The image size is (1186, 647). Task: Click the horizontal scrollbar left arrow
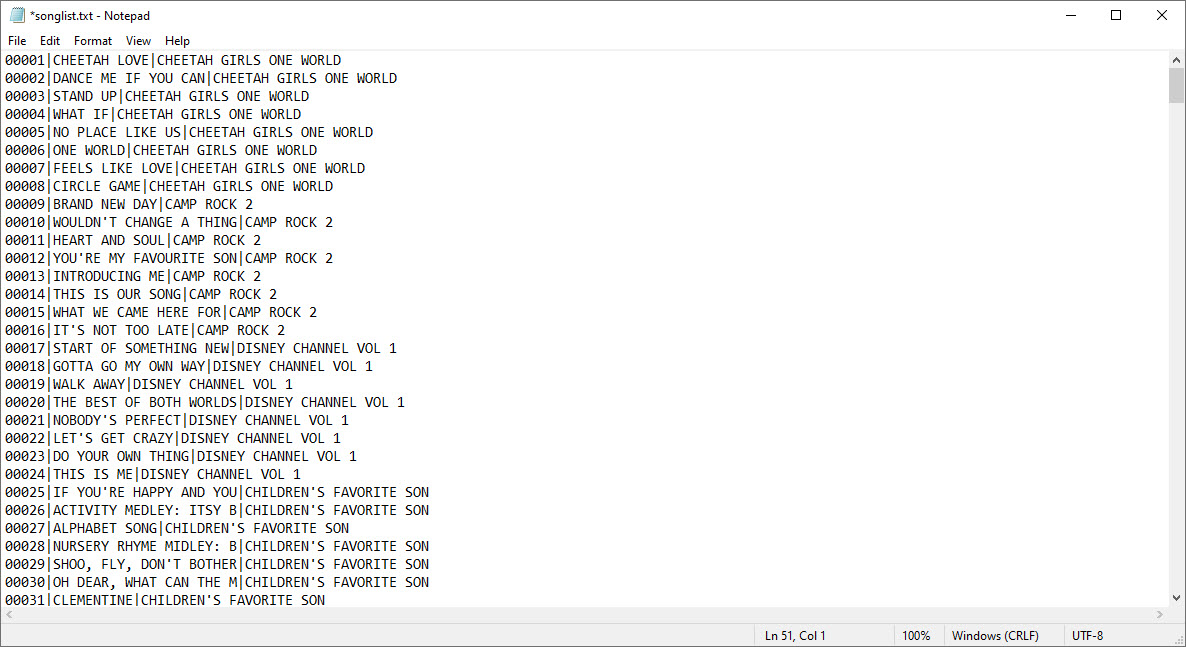[9, 614]
